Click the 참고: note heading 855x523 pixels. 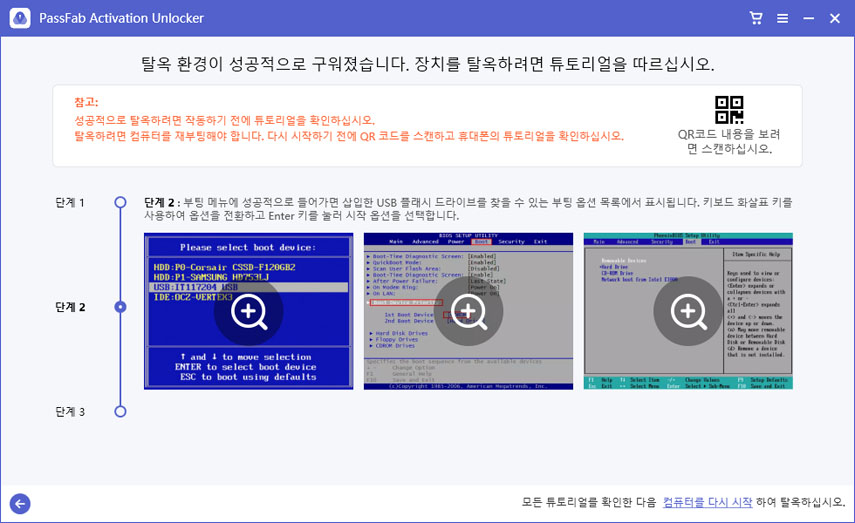[86, 102]
